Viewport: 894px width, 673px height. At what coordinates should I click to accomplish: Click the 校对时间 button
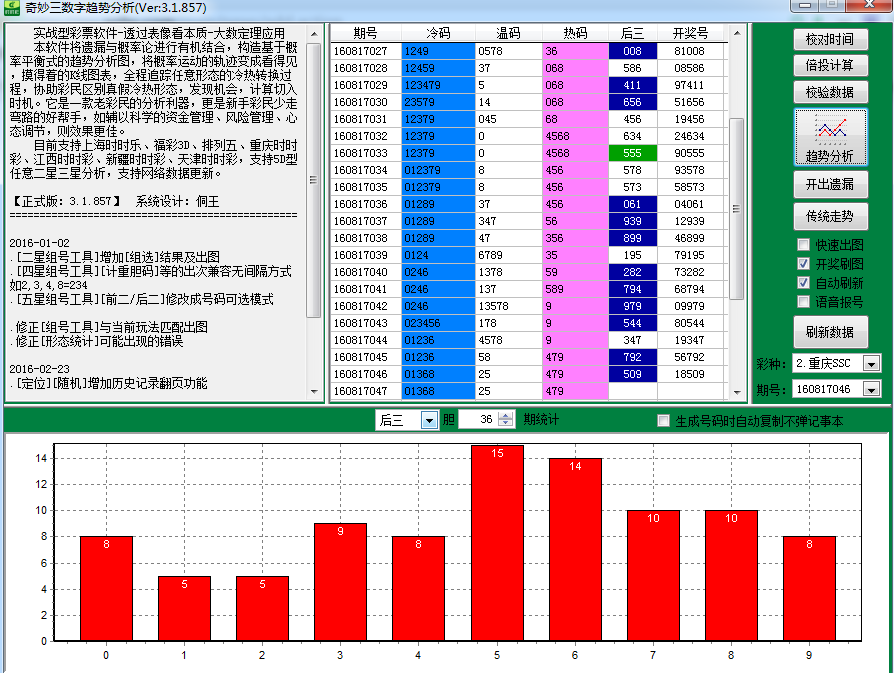[x=830, y=39]
